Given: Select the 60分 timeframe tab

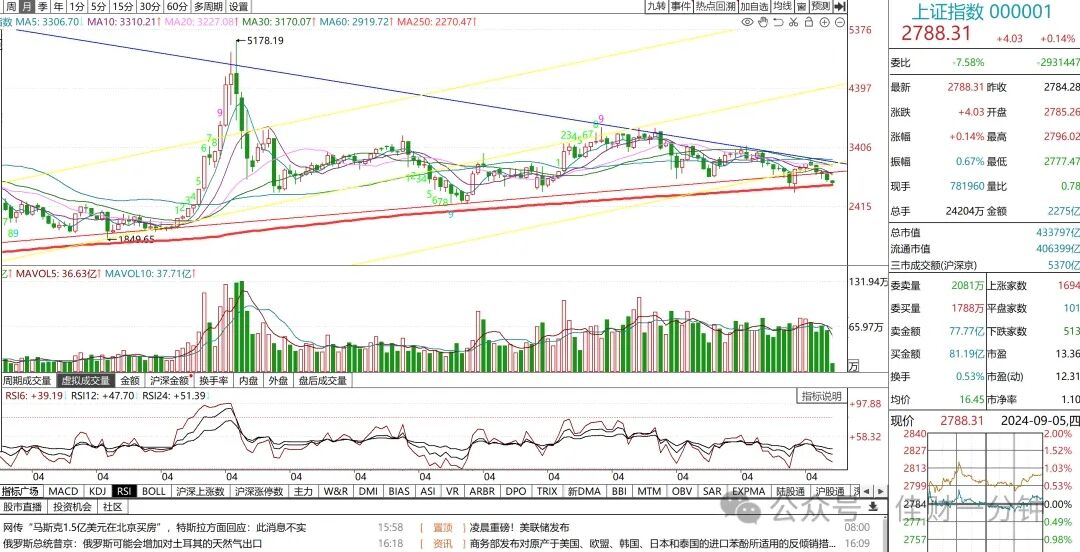Looking at the screenshot, I should click(177, 6).
